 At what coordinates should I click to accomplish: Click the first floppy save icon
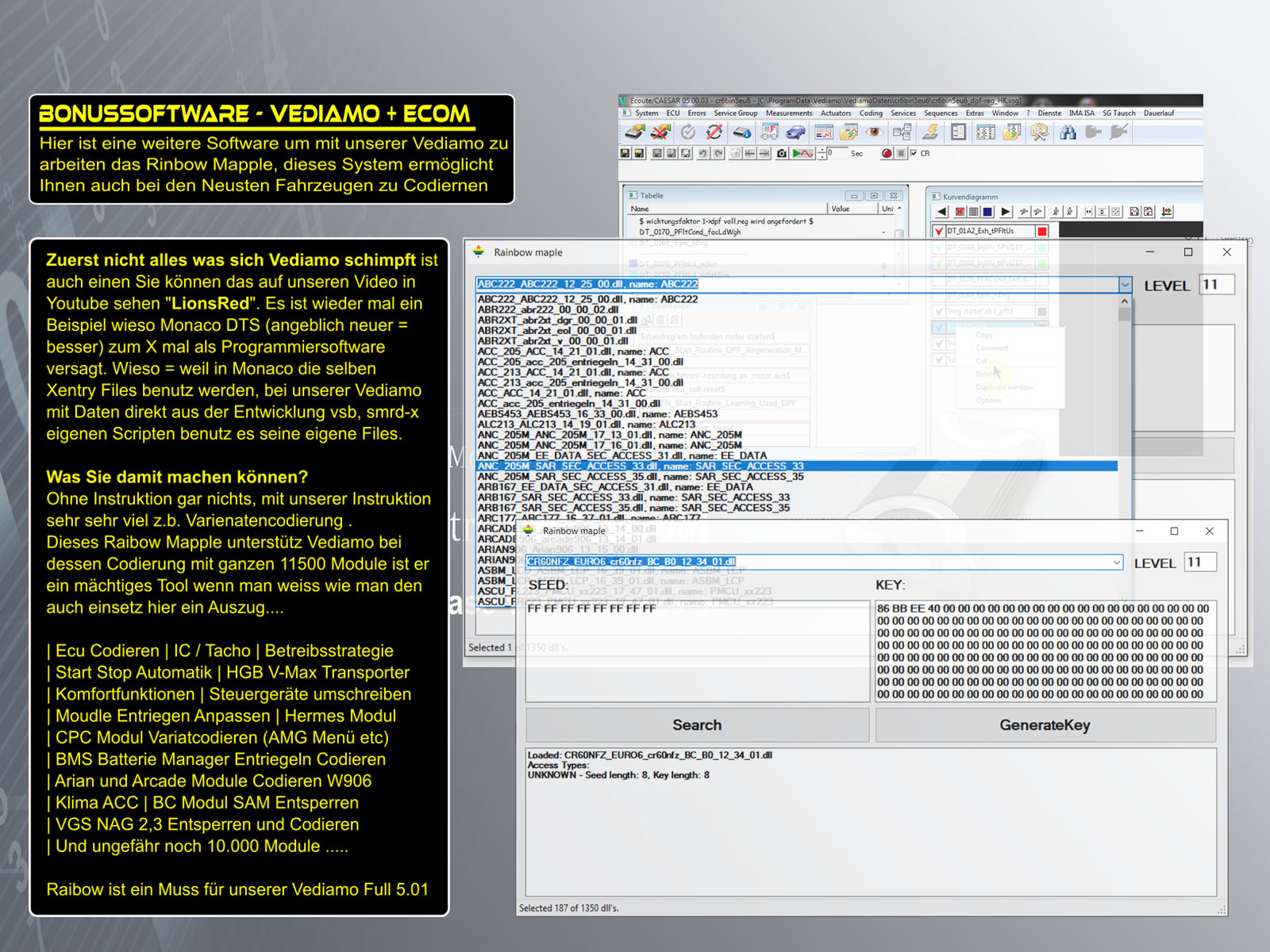coord(625,153)
